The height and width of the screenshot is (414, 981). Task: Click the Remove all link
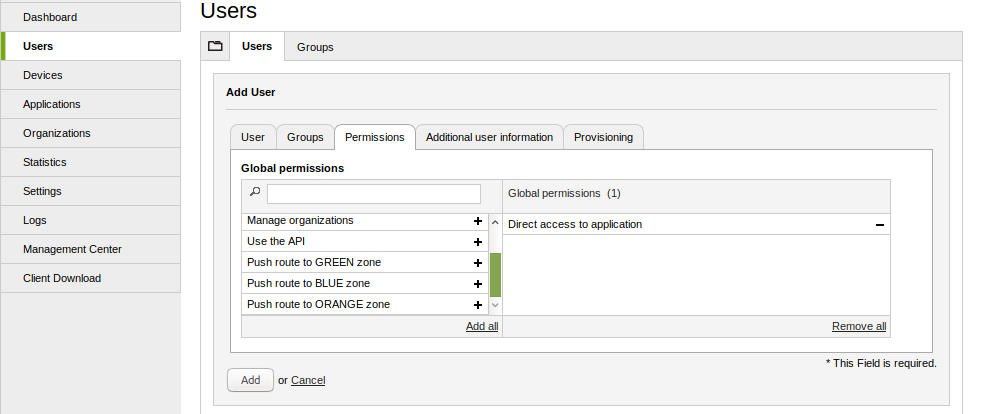[858, 327]
